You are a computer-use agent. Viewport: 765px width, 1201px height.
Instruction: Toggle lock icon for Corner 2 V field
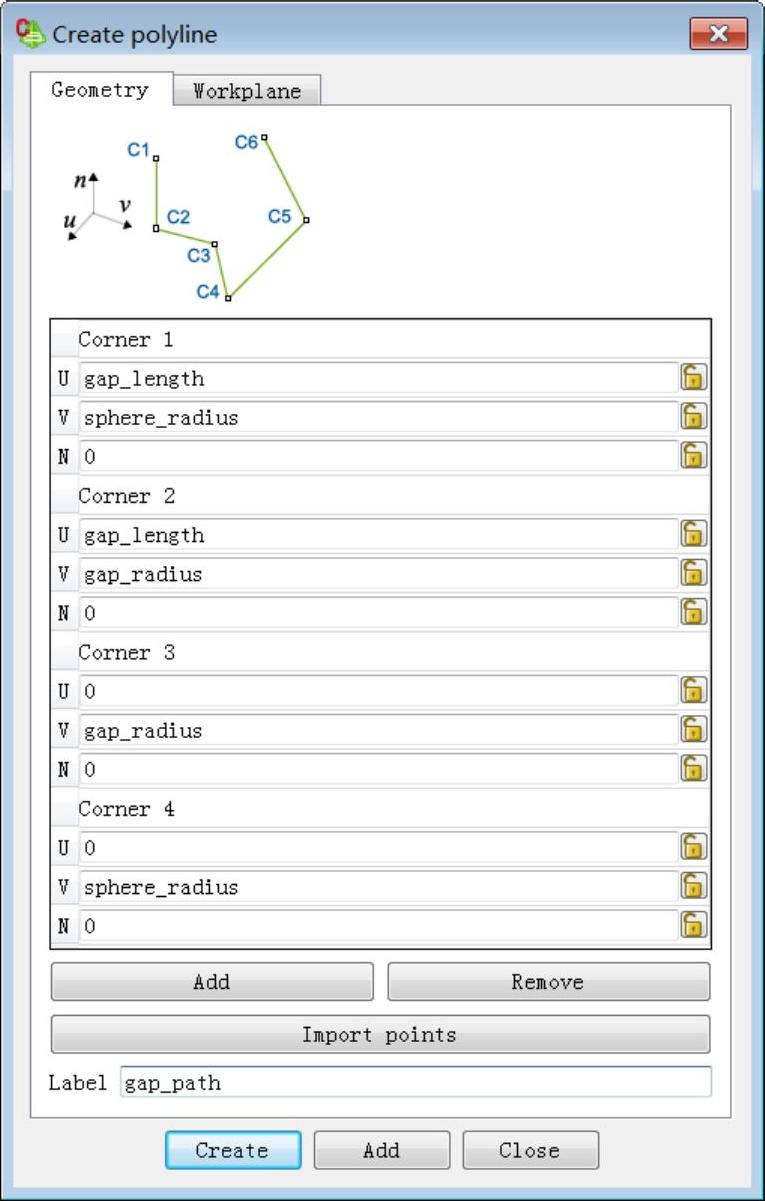[x=694, y=573]
